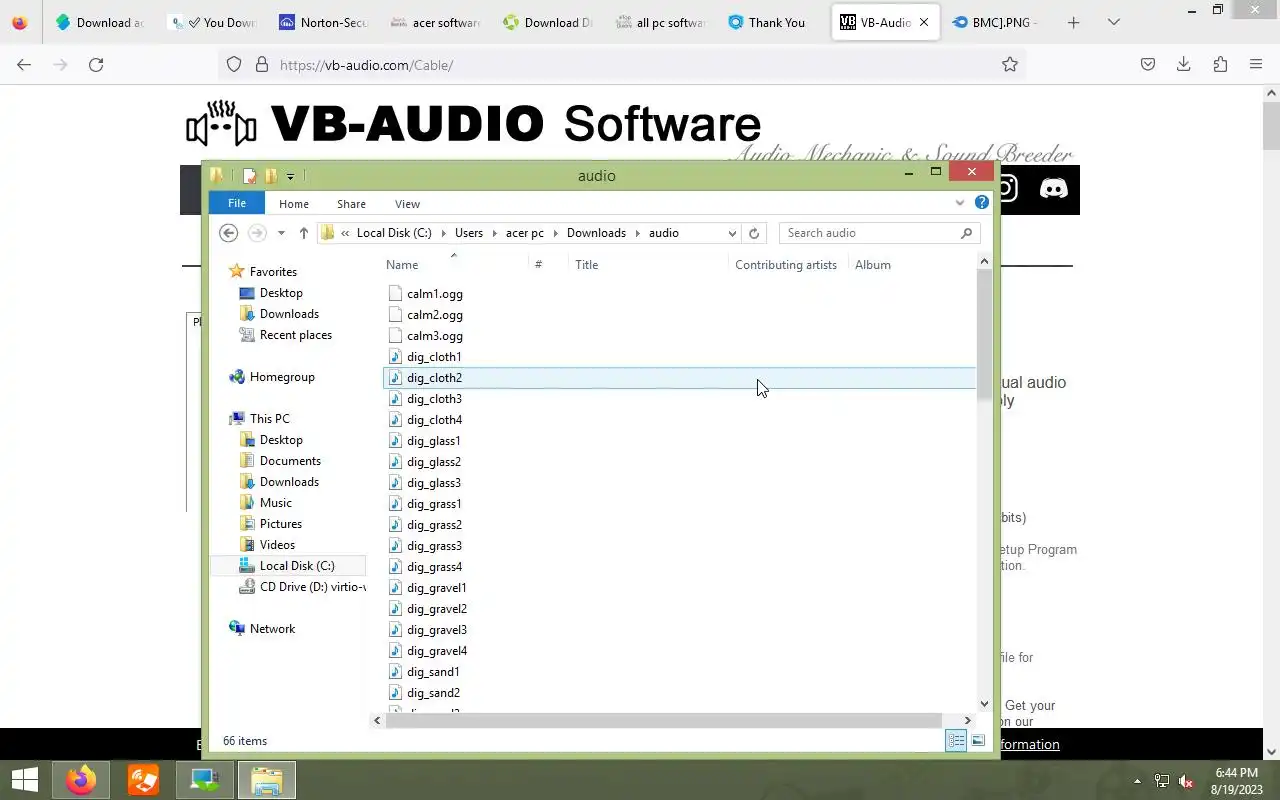This screenshot has height=800, width=1280.
Task: Sort files by Name column header
Action: pyautogui.click(x=402, y=265)
